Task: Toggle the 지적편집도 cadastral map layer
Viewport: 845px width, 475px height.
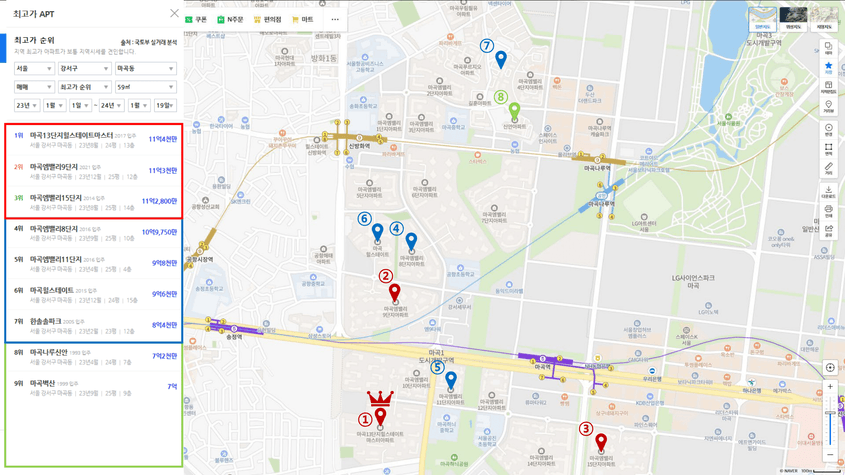Action: pyautogui.click(x=828, y=87)
